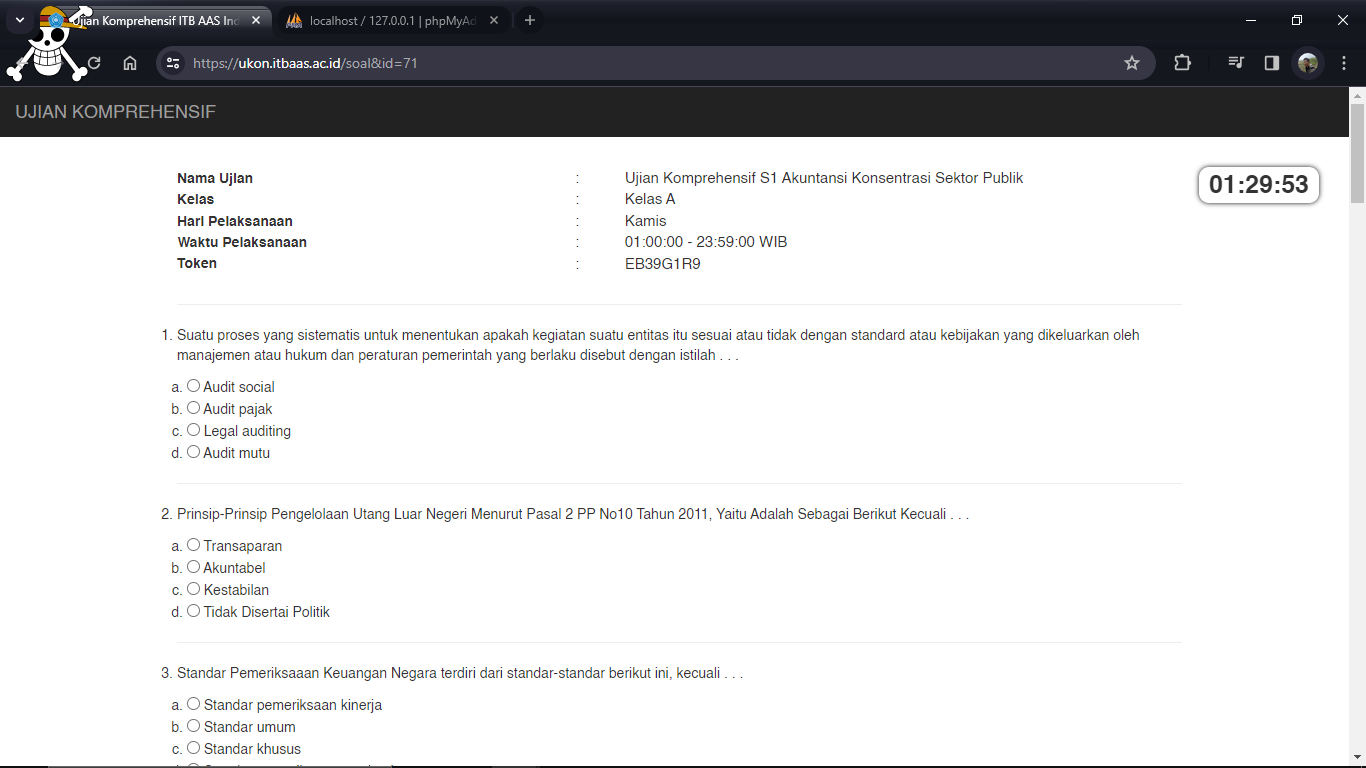
Task: Toggle the browser side panel icon
Action: point(1272,63)
